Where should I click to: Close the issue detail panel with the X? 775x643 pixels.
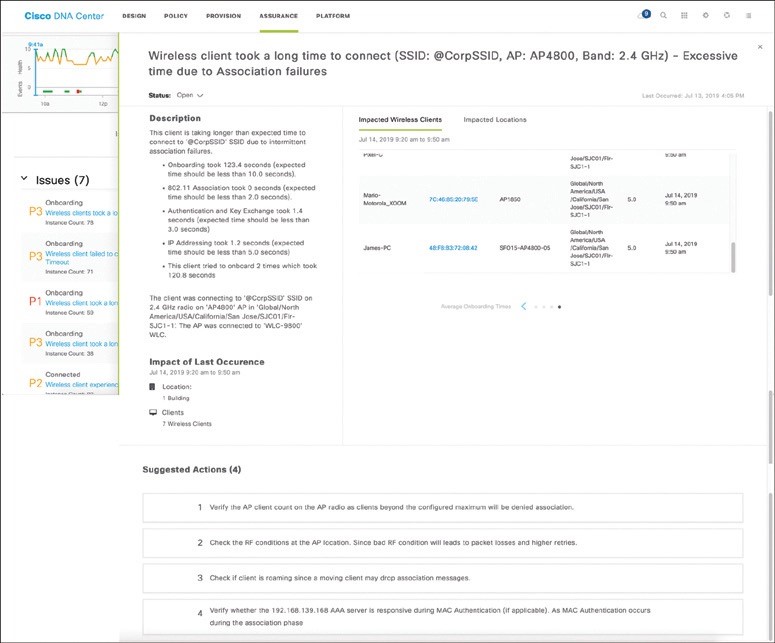[x=760, y=47]
